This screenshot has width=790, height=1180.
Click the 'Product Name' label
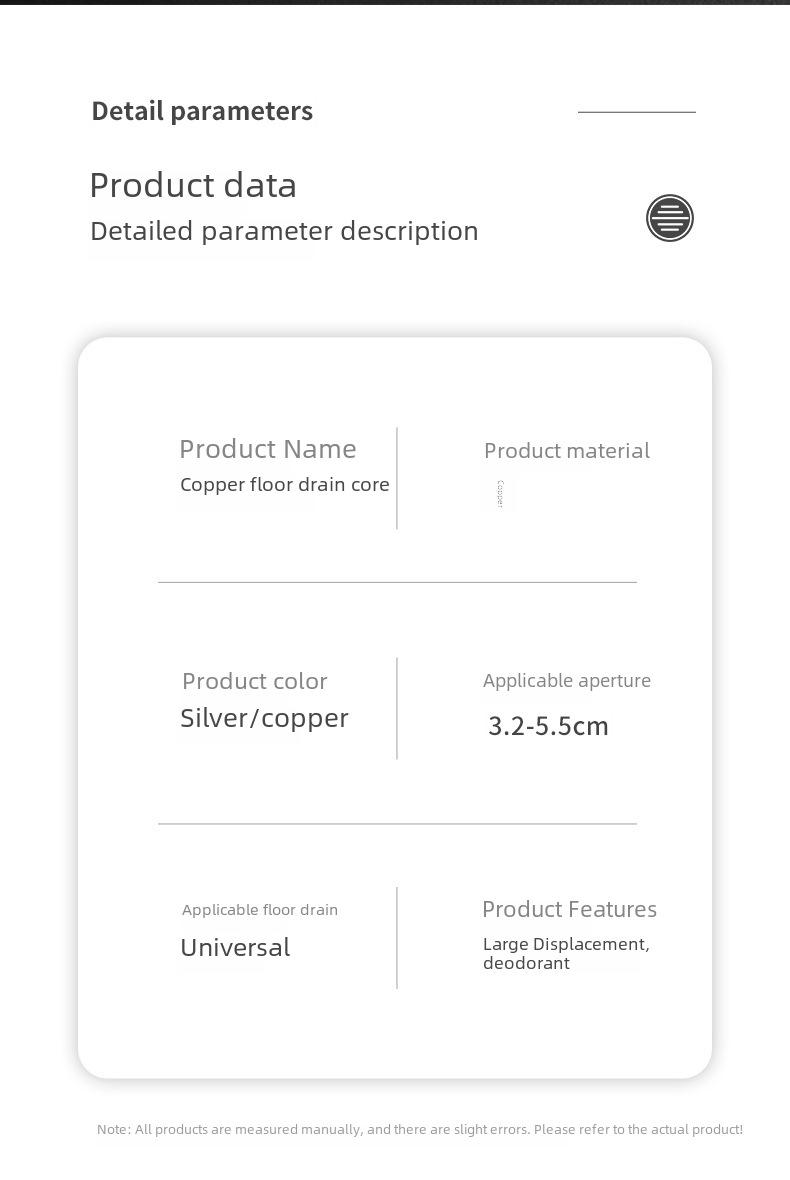pyautogui.click(x=268, y=449)
